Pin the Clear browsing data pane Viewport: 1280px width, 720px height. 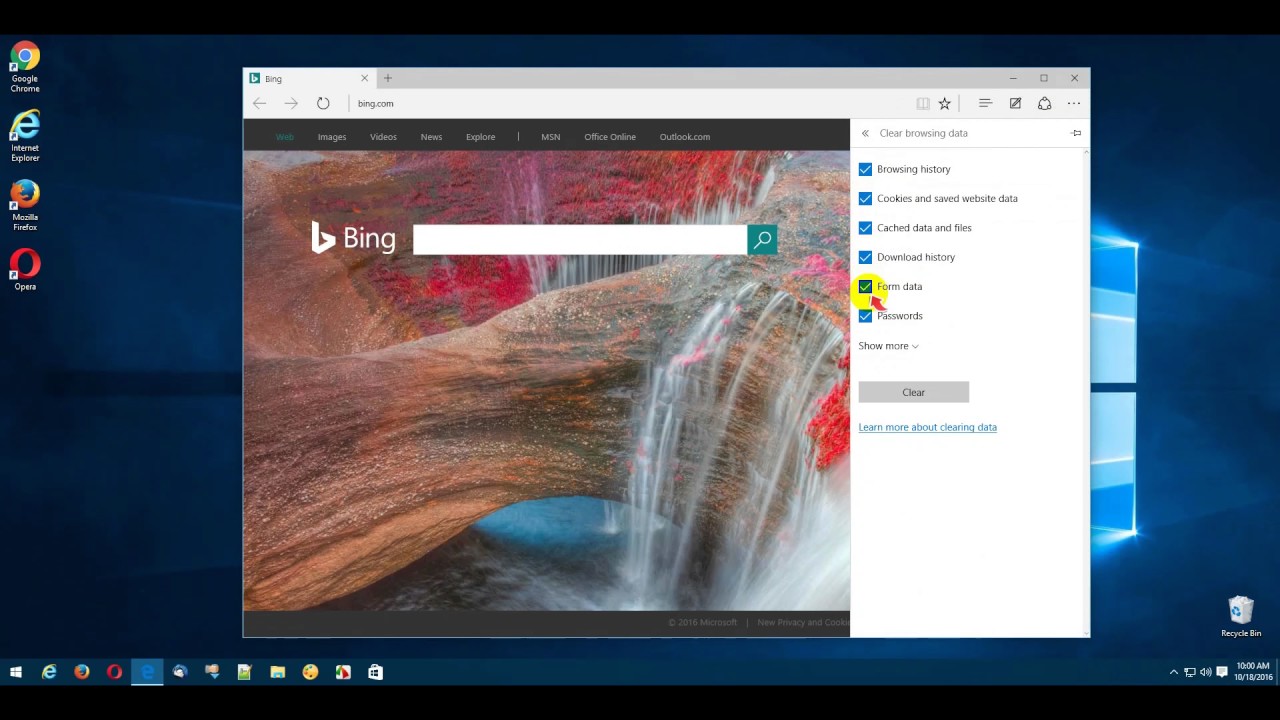1076,133
